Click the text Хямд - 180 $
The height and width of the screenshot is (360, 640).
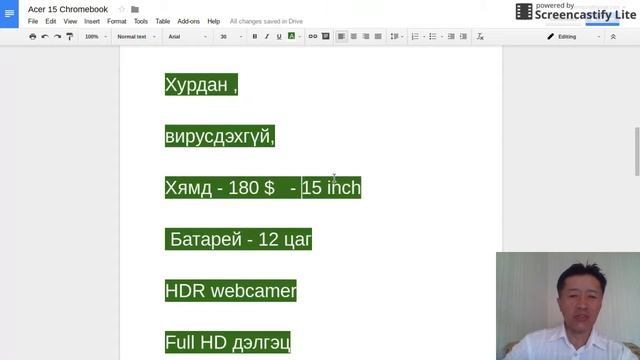(220, 188)
